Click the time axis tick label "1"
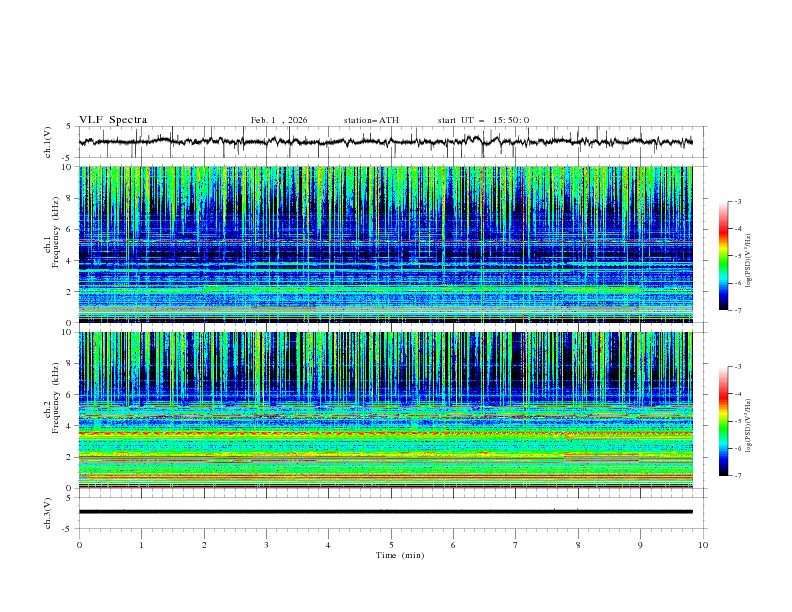This screenshot has height=612, width=792. tap(141, 545)
